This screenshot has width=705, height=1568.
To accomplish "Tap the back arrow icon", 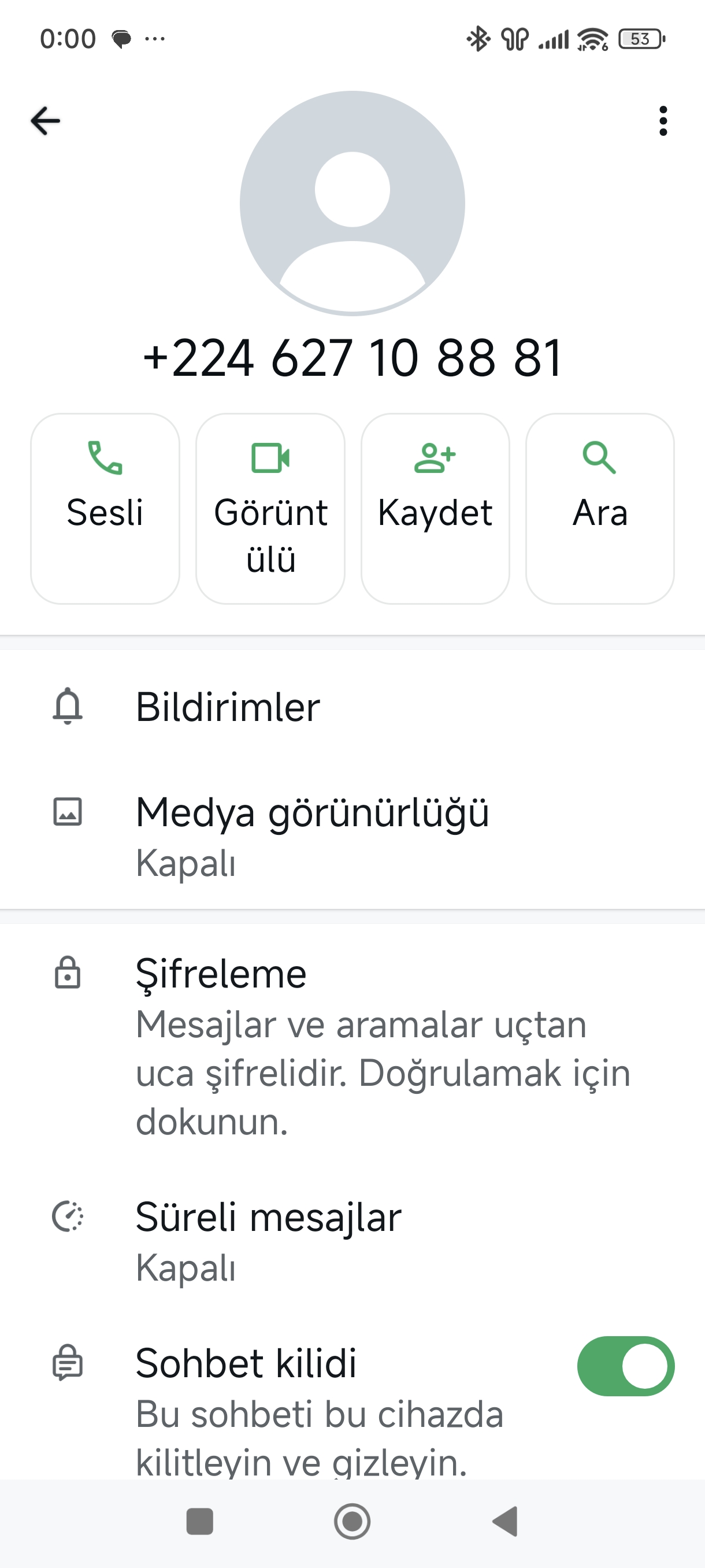I will pos(46,120).
